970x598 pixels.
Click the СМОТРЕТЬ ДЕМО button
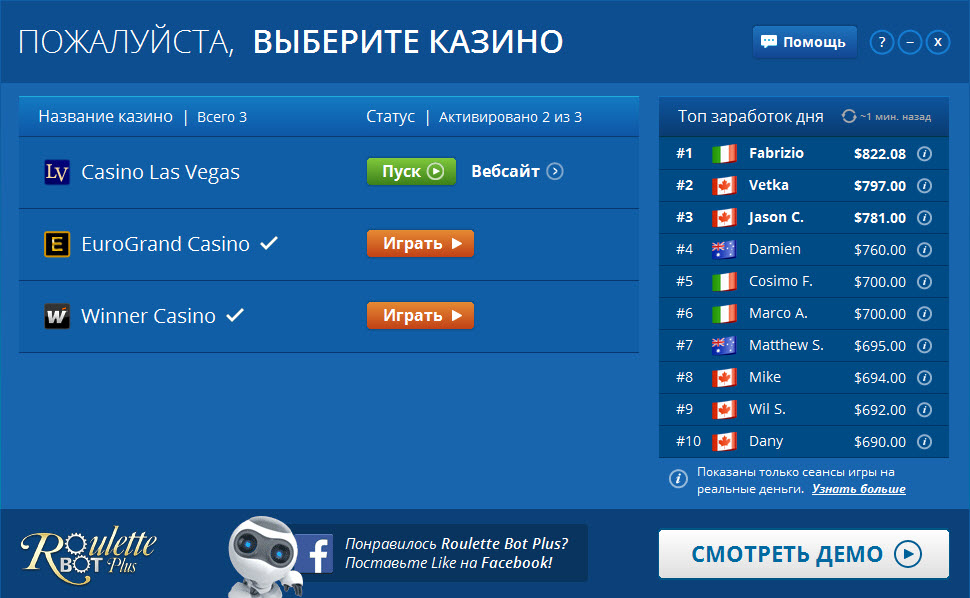804,554
